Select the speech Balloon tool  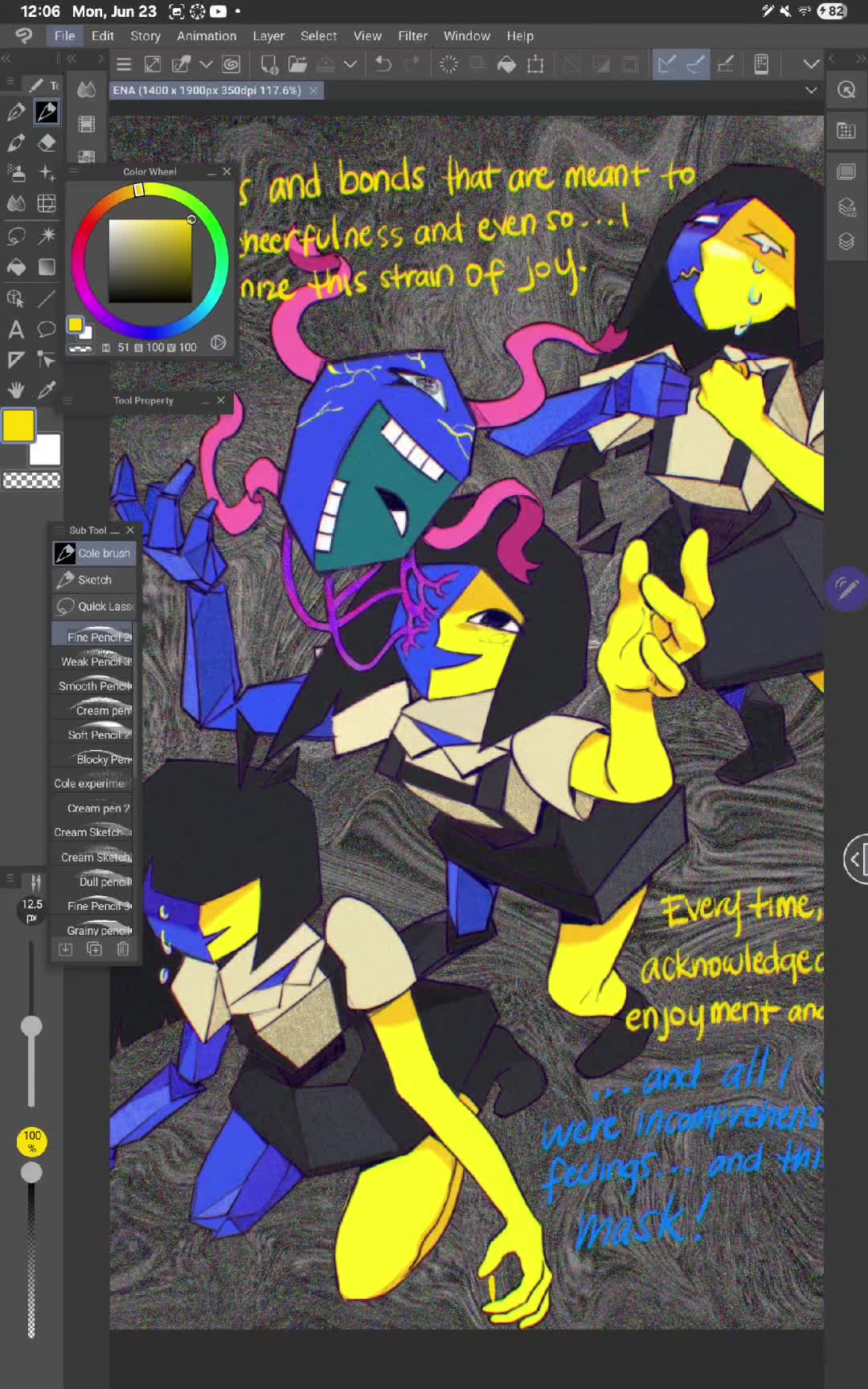pos(47,330)
